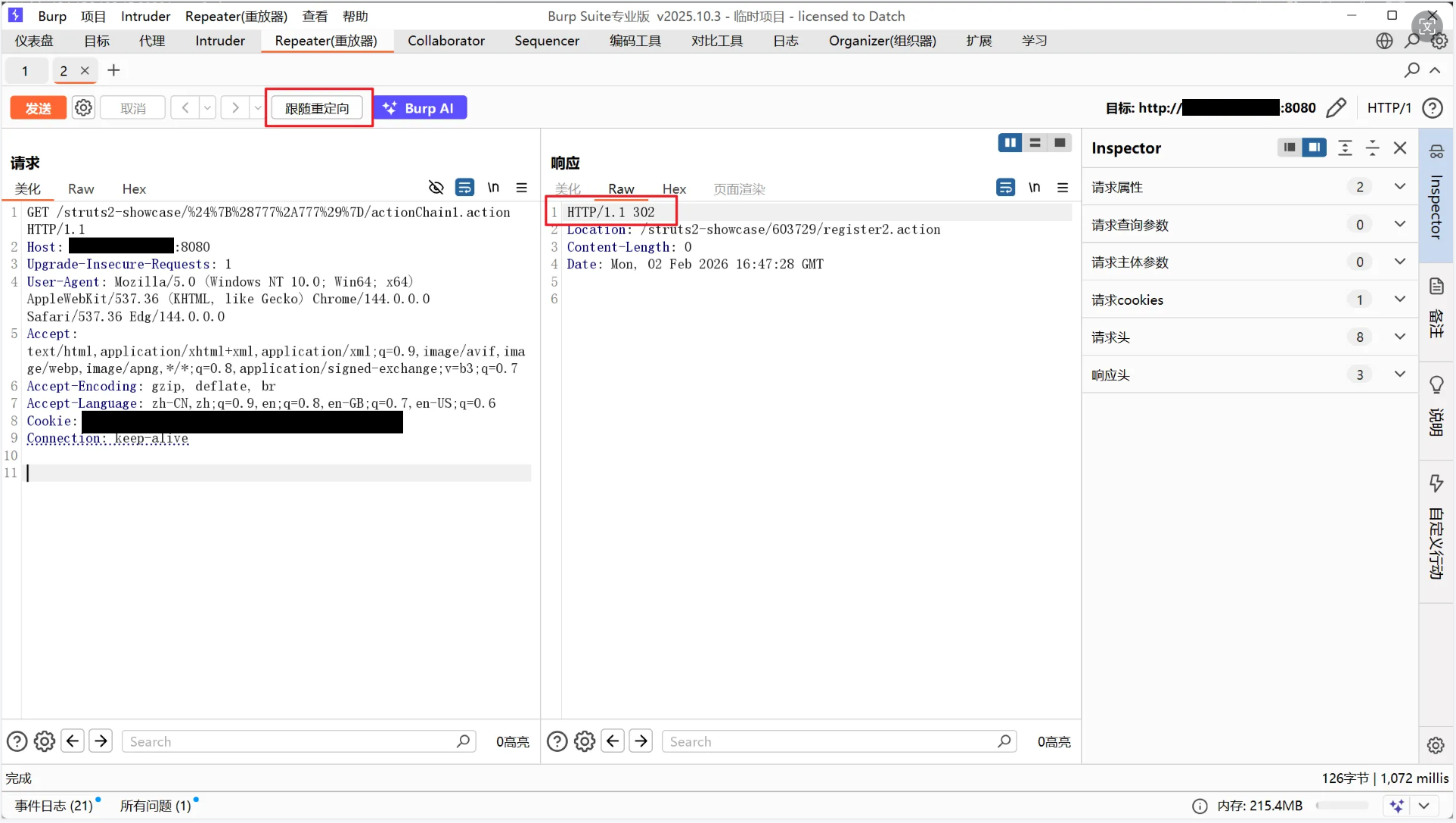Collapse the Repeater tab bar chevron

[1435, 70]
